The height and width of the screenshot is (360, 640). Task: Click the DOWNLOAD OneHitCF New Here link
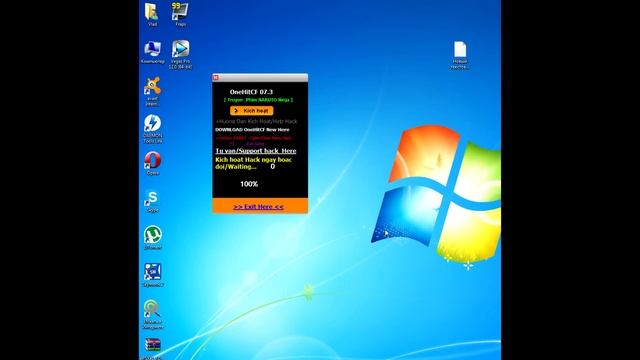[252, 129]
